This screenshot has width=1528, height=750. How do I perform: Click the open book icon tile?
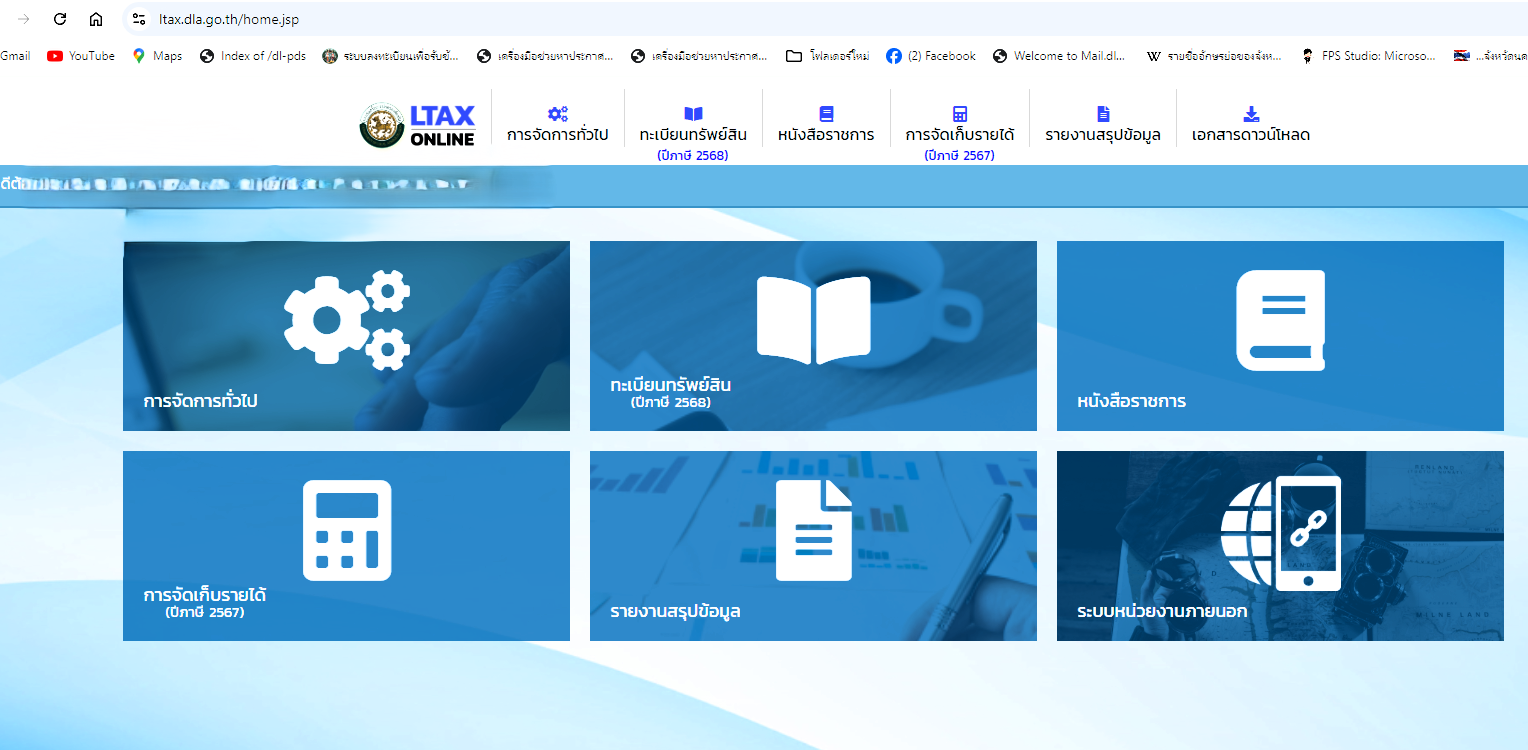813,320
